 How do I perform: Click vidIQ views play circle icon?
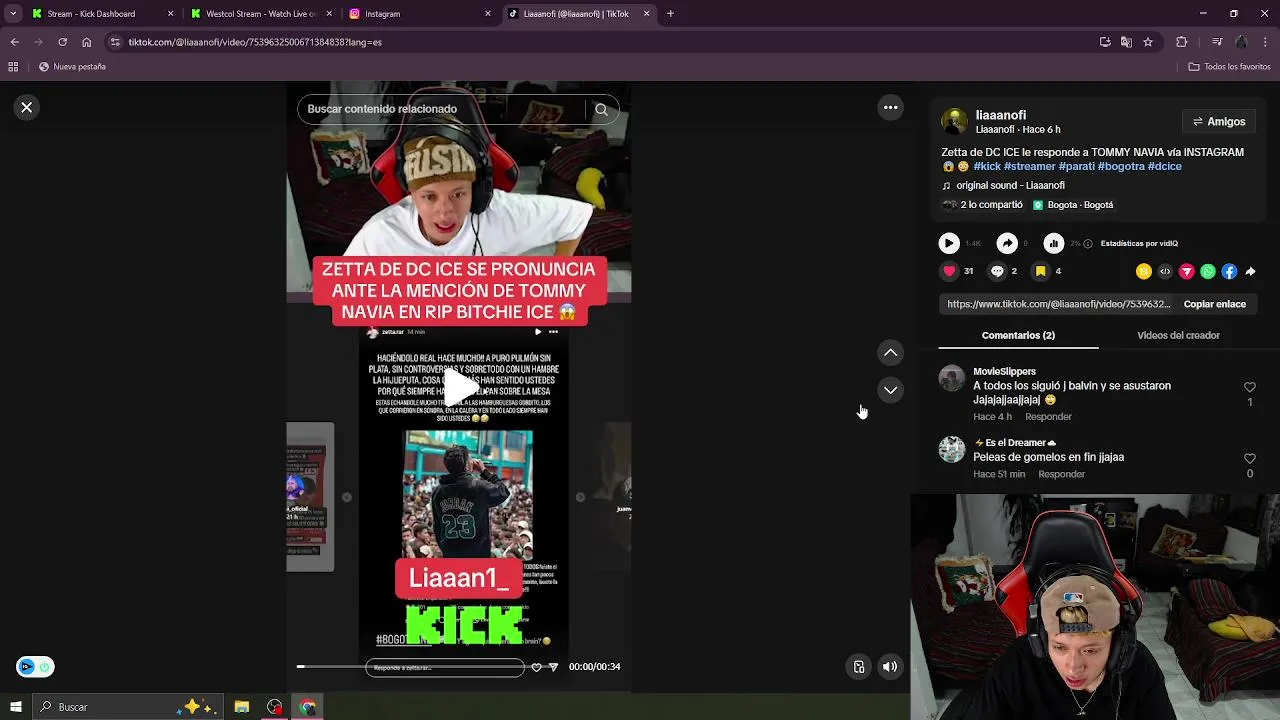(949, 243)
